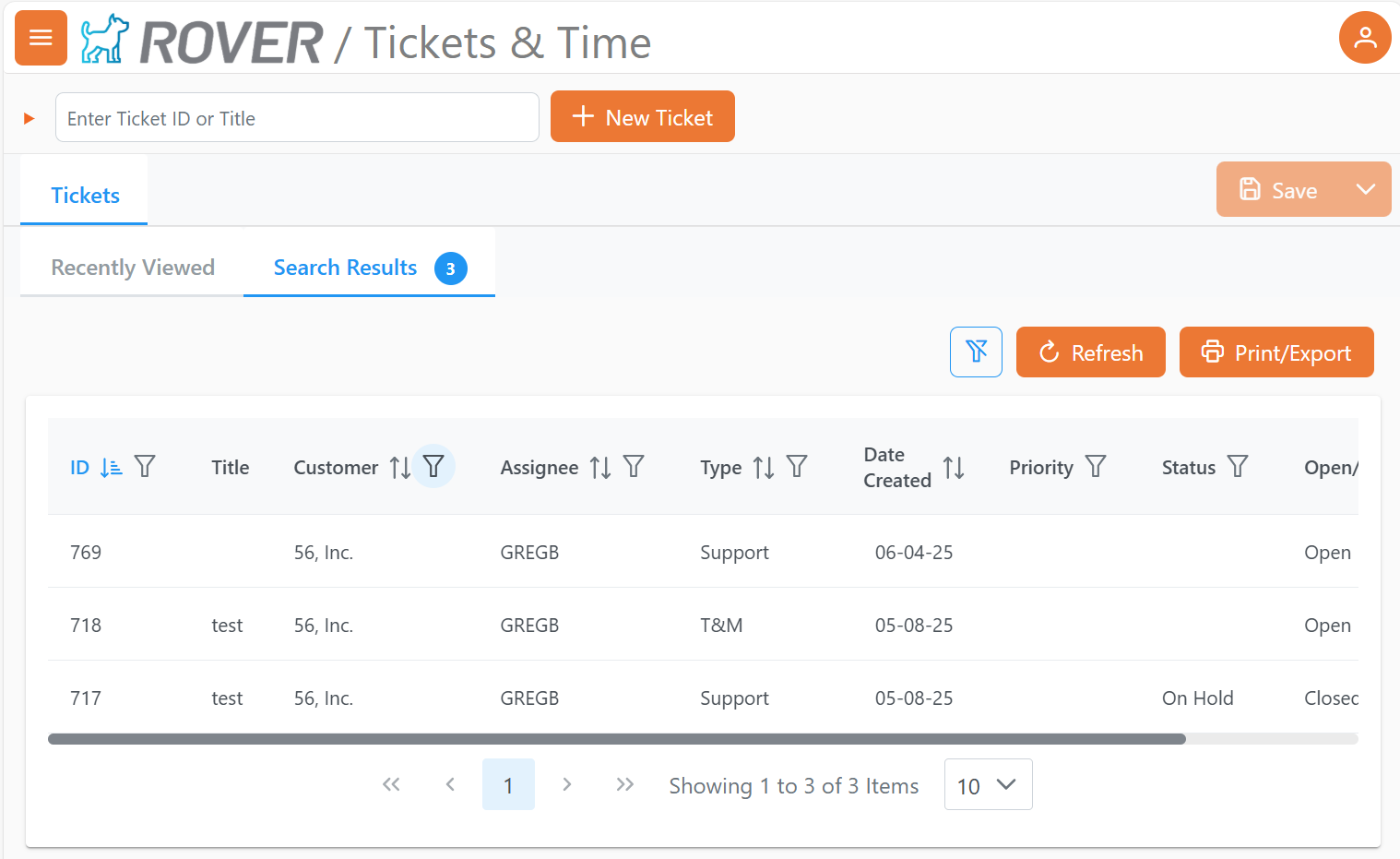
Task: Open the hamburger navigation menu
Action: [41, 38]
